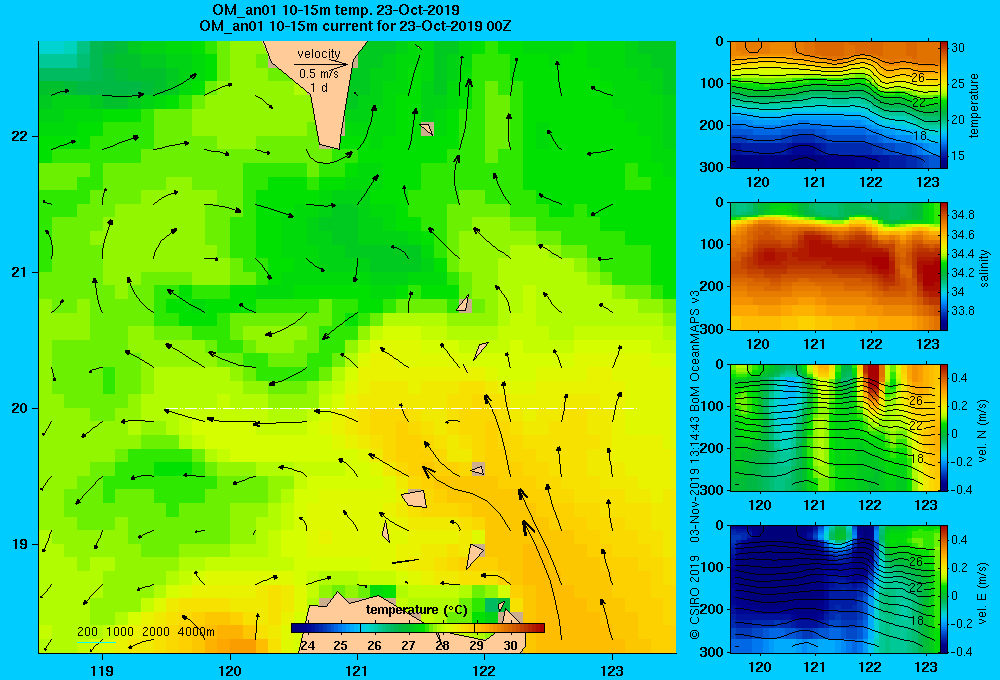Click the "temperature (°C)" colorbar title

[416, 610]
